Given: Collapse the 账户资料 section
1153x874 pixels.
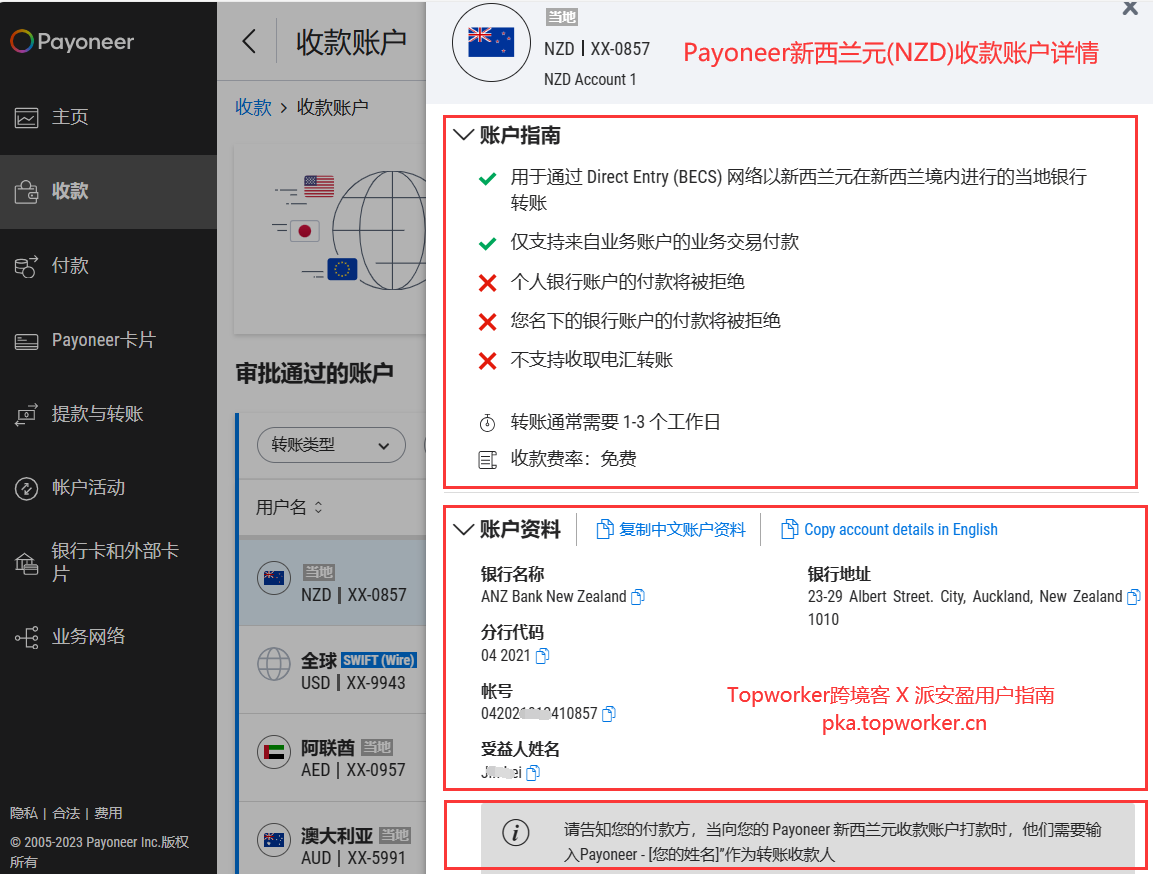Looking at the screenshot, I should pos(463,529).
